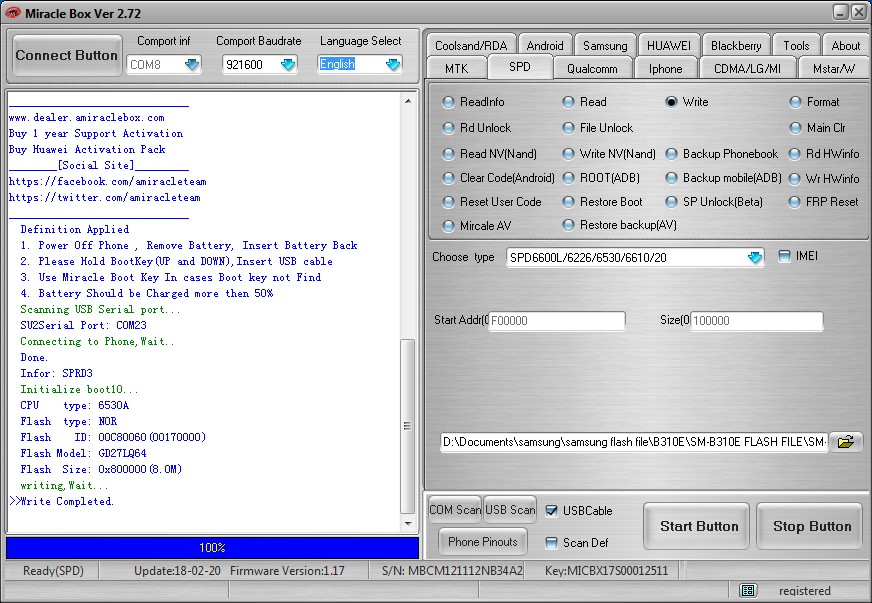The height and width of the screenshot is (603, 872).
Task: Click the log scrollbar down arrow
Action: tap(408, 523)
